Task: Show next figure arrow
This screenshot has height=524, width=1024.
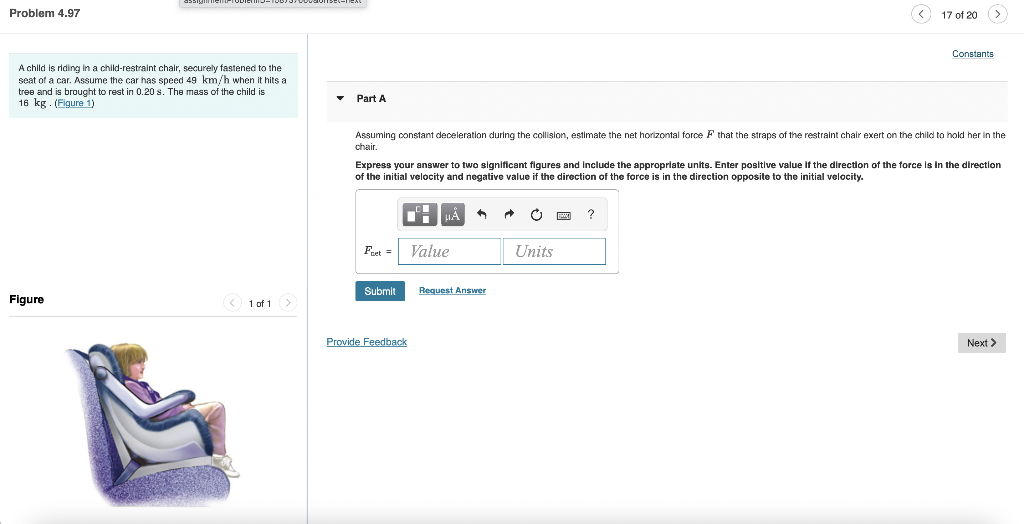Action: (x=287, y=303)
